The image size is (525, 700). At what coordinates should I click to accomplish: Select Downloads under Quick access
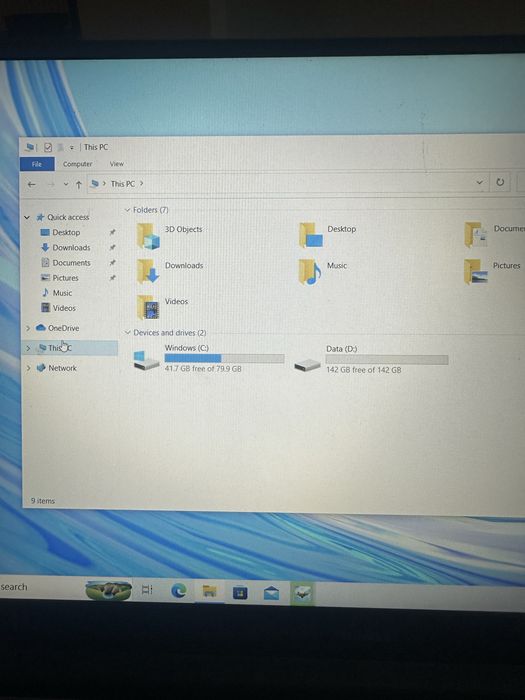[x=71, y=247]
